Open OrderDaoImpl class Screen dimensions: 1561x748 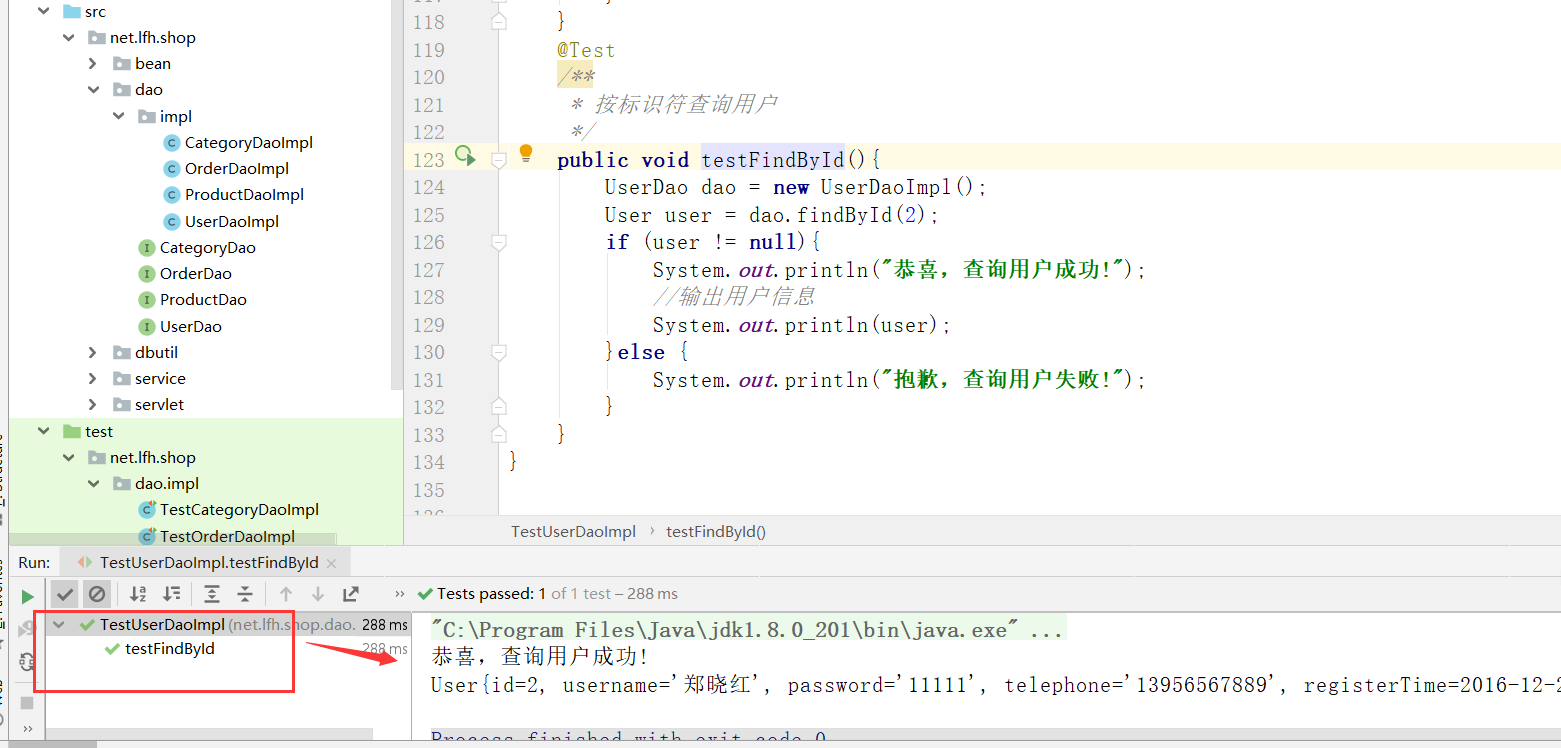(x=237, y=169)
